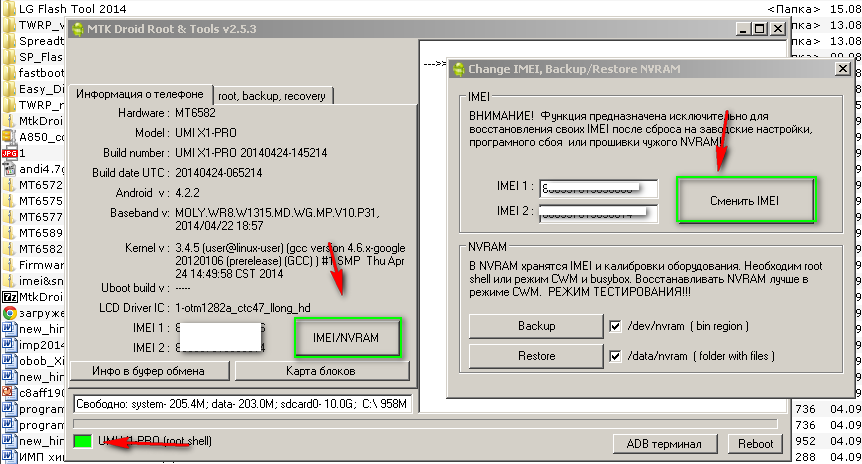Screen dimensions: 862x464
Task: Select the MT6577 folder icon
Action: coord(9,217)
